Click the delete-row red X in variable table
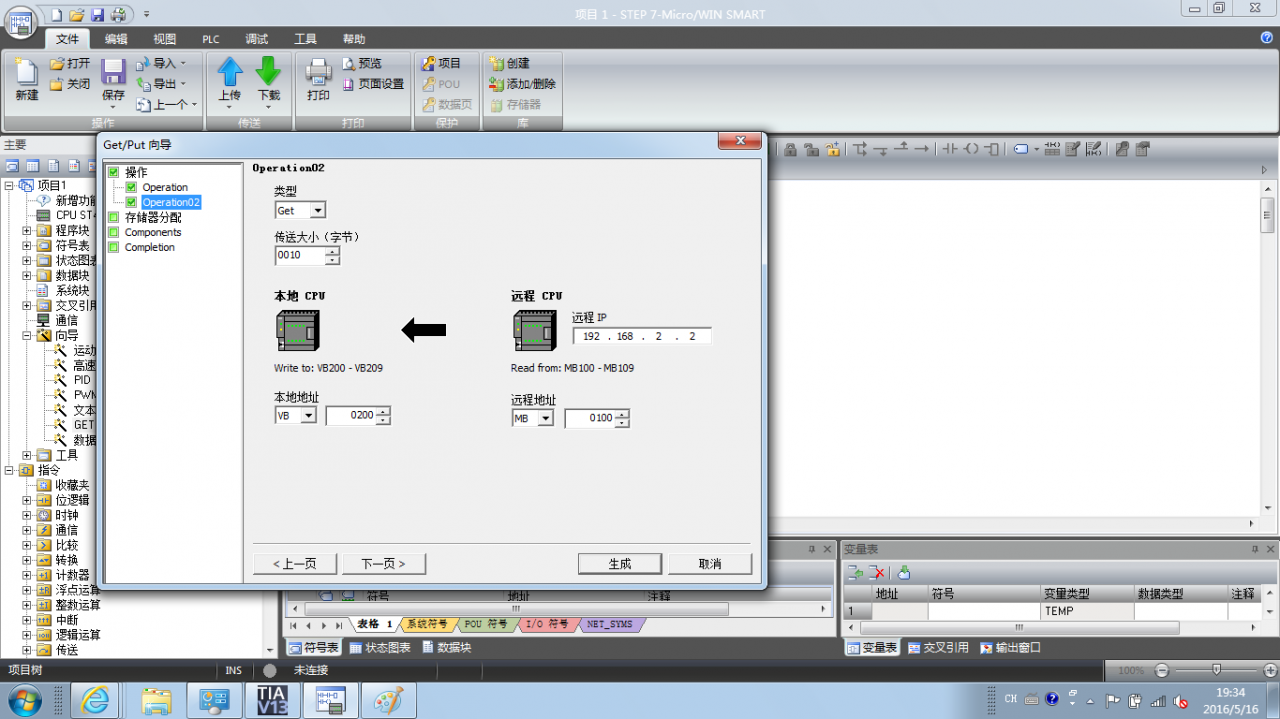1280x719 pixels. click(877, 572)
